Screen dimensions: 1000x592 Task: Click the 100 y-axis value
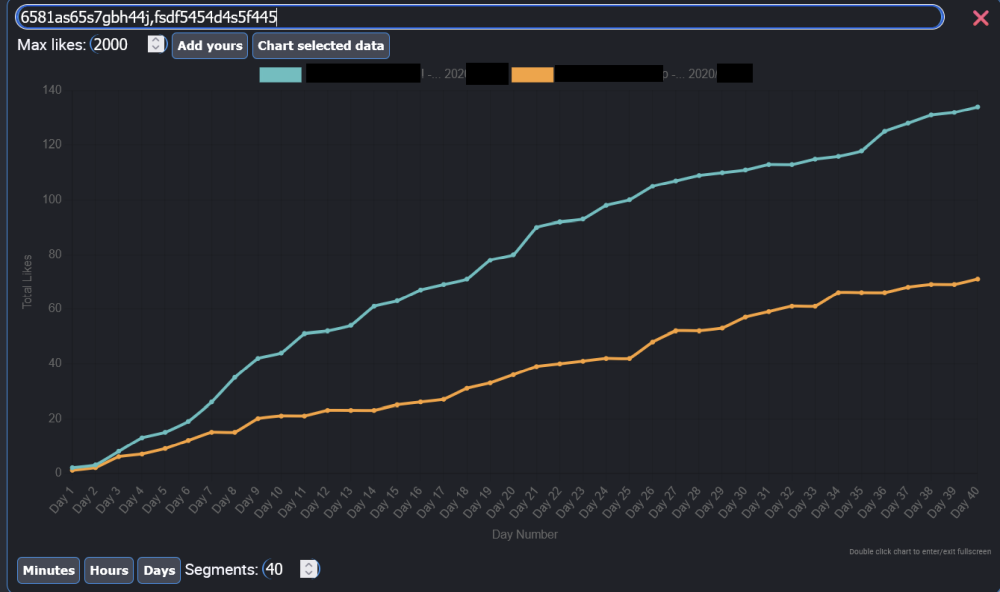coord(52,199)
